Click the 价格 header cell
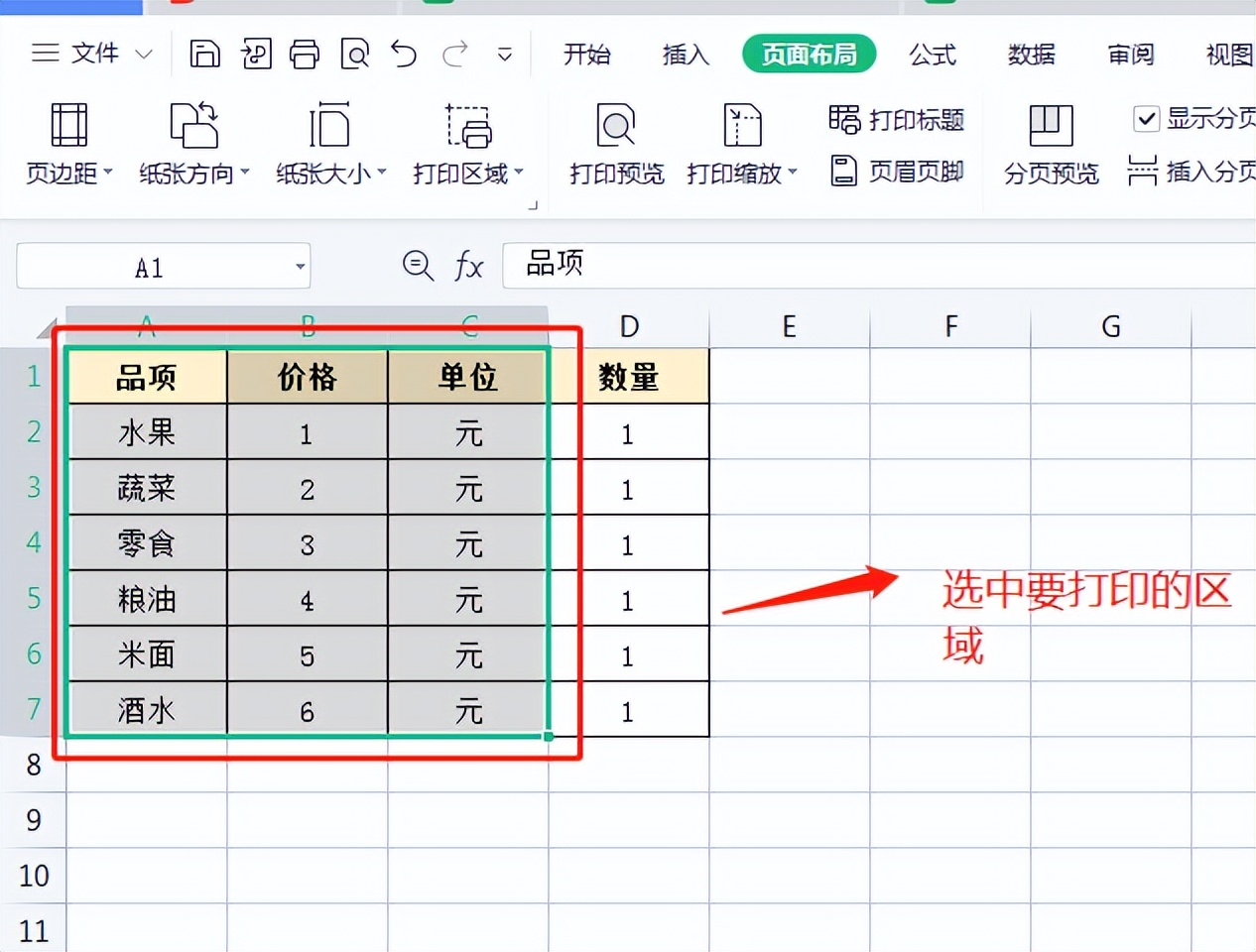The height and width of the screenshot is (952, 1256). point(308,376)
